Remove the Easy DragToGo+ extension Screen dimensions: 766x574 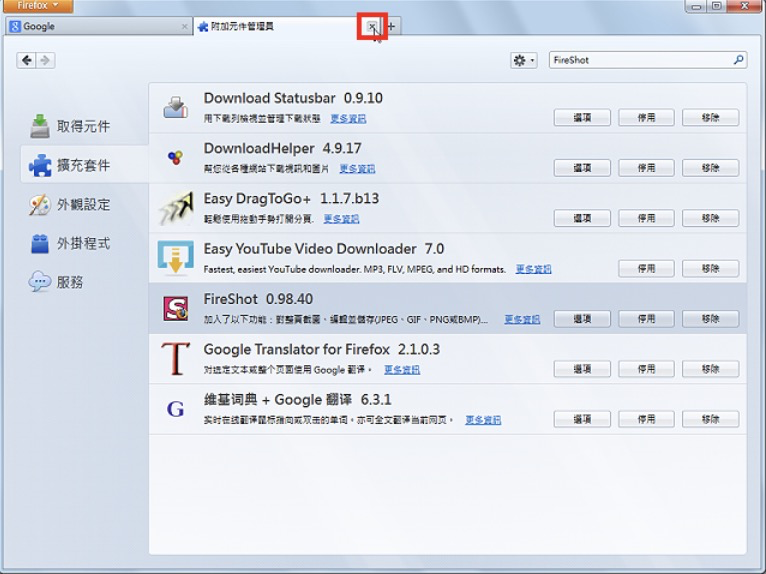tap(711, 218)
